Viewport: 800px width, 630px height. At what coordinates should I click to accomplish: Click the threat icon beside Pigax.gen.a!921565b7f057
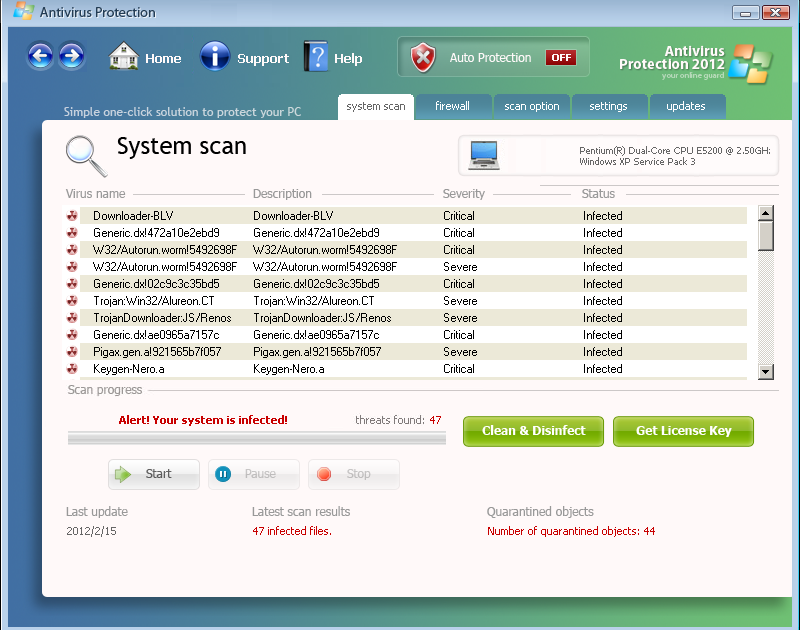point(72,351)
